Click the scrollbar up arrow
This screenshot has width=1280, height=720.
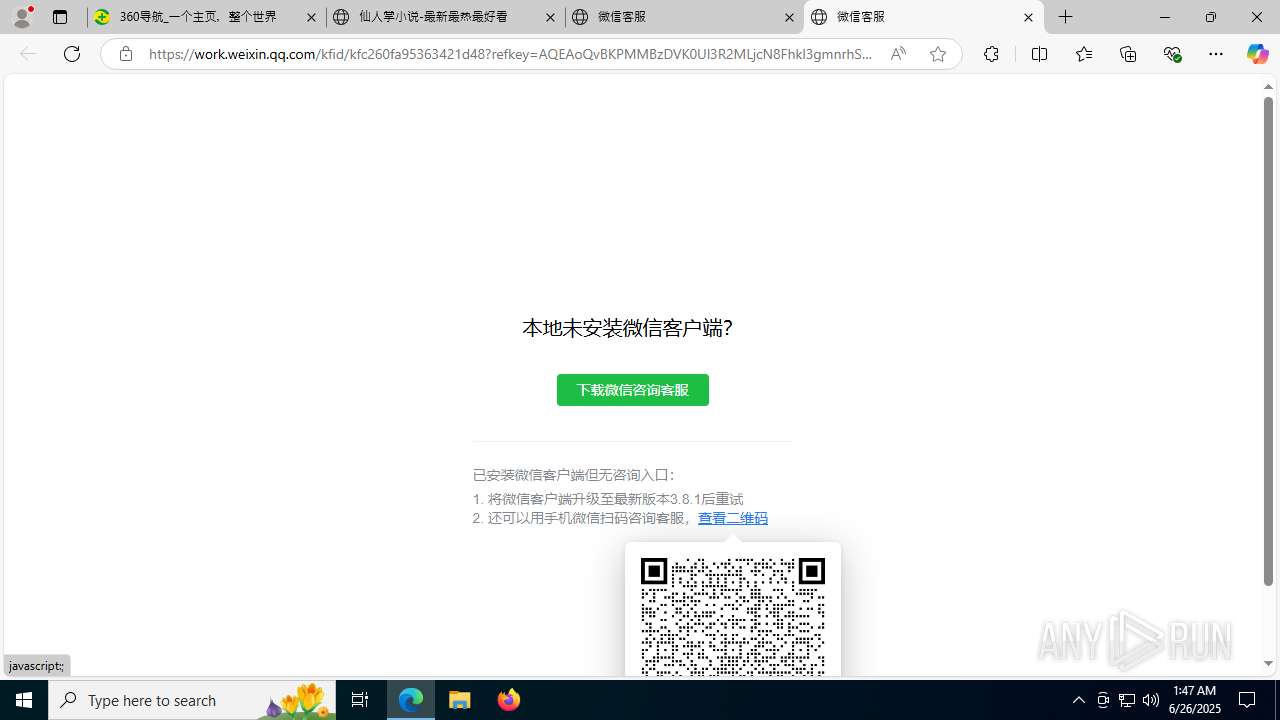click(1268, 86)
